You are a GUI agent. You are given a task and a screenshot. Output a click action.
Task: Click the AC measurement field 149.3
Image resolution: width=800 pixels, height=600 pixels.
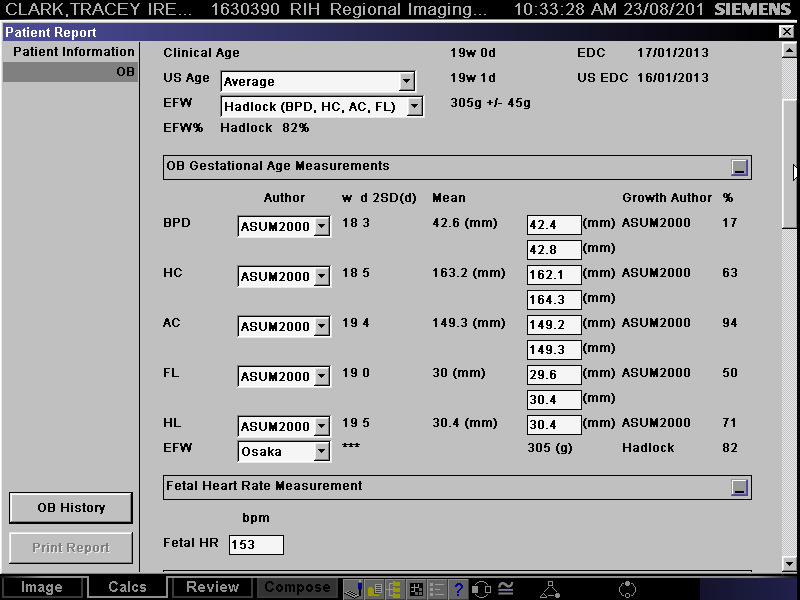tap(554, 349)
